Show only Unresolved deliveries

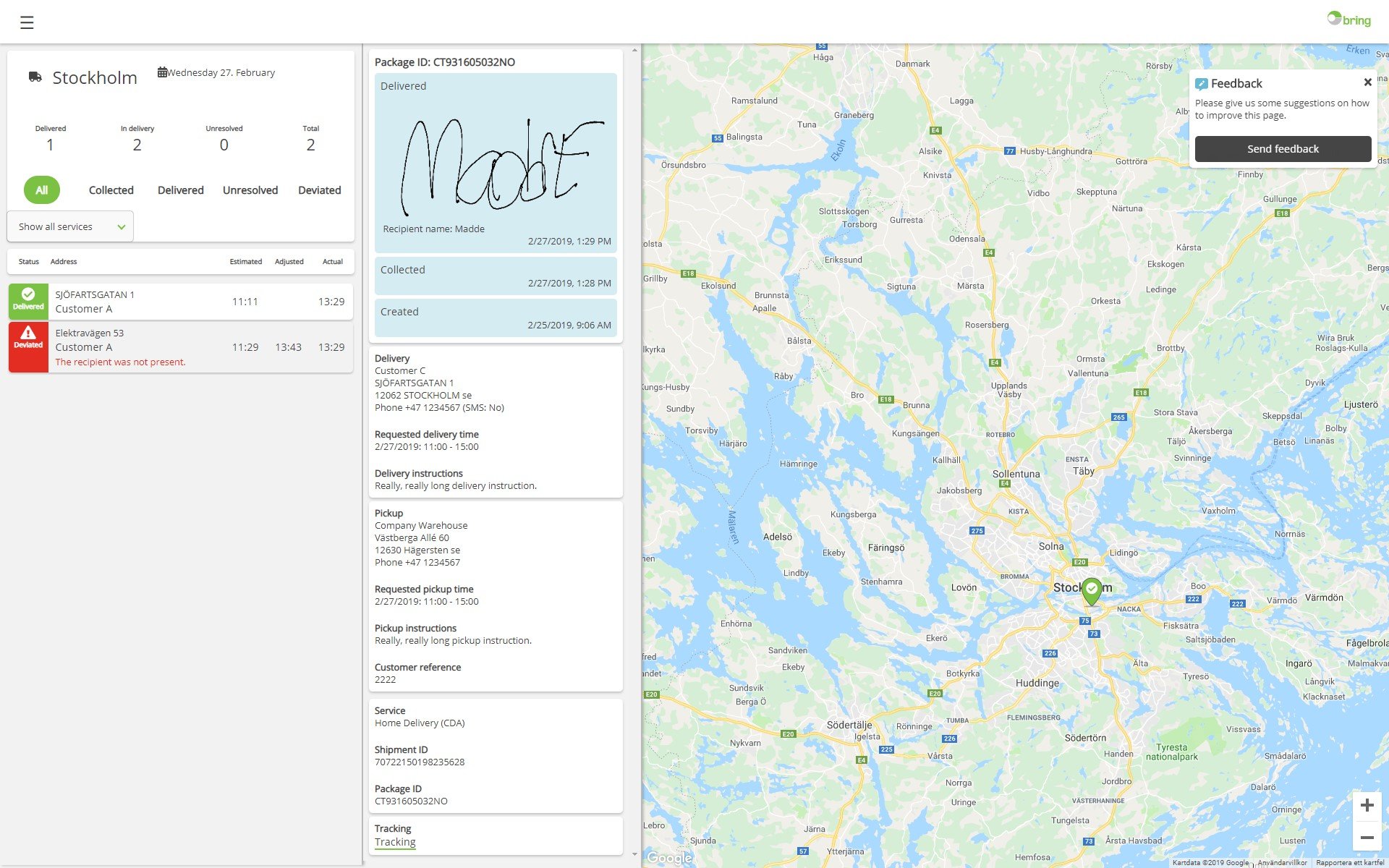250,190
